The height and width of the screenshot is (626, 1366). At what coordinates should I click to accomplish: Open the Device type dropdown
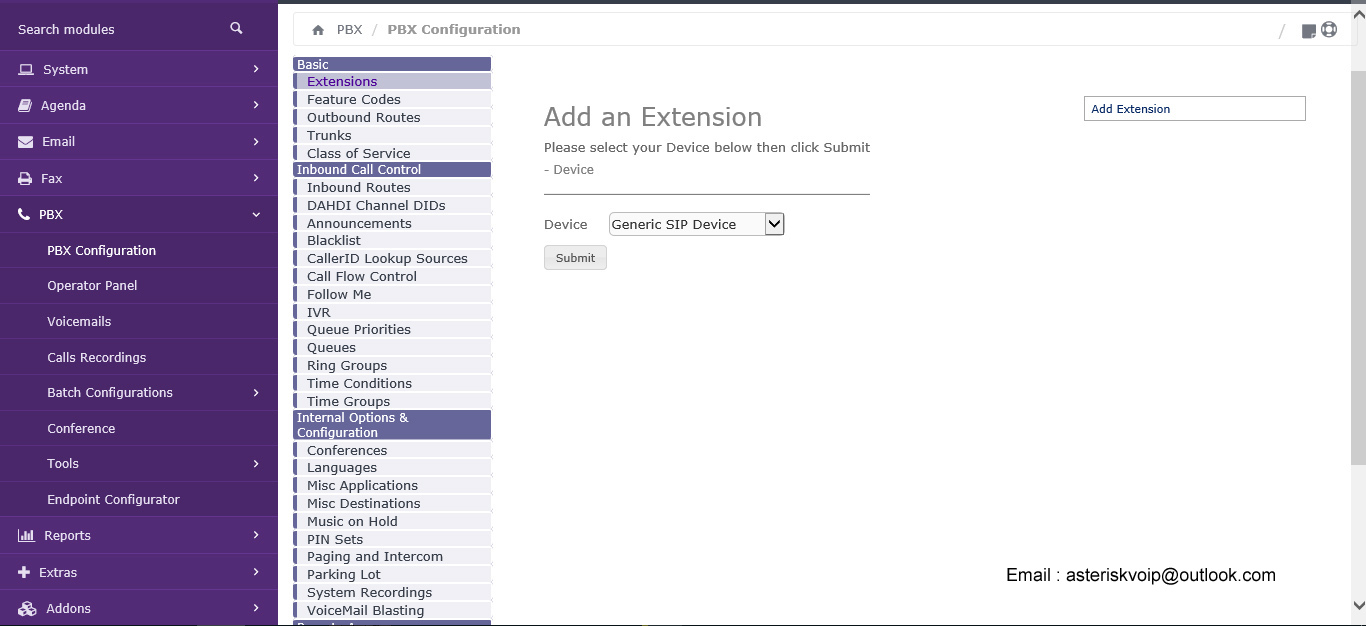[697, 224]
